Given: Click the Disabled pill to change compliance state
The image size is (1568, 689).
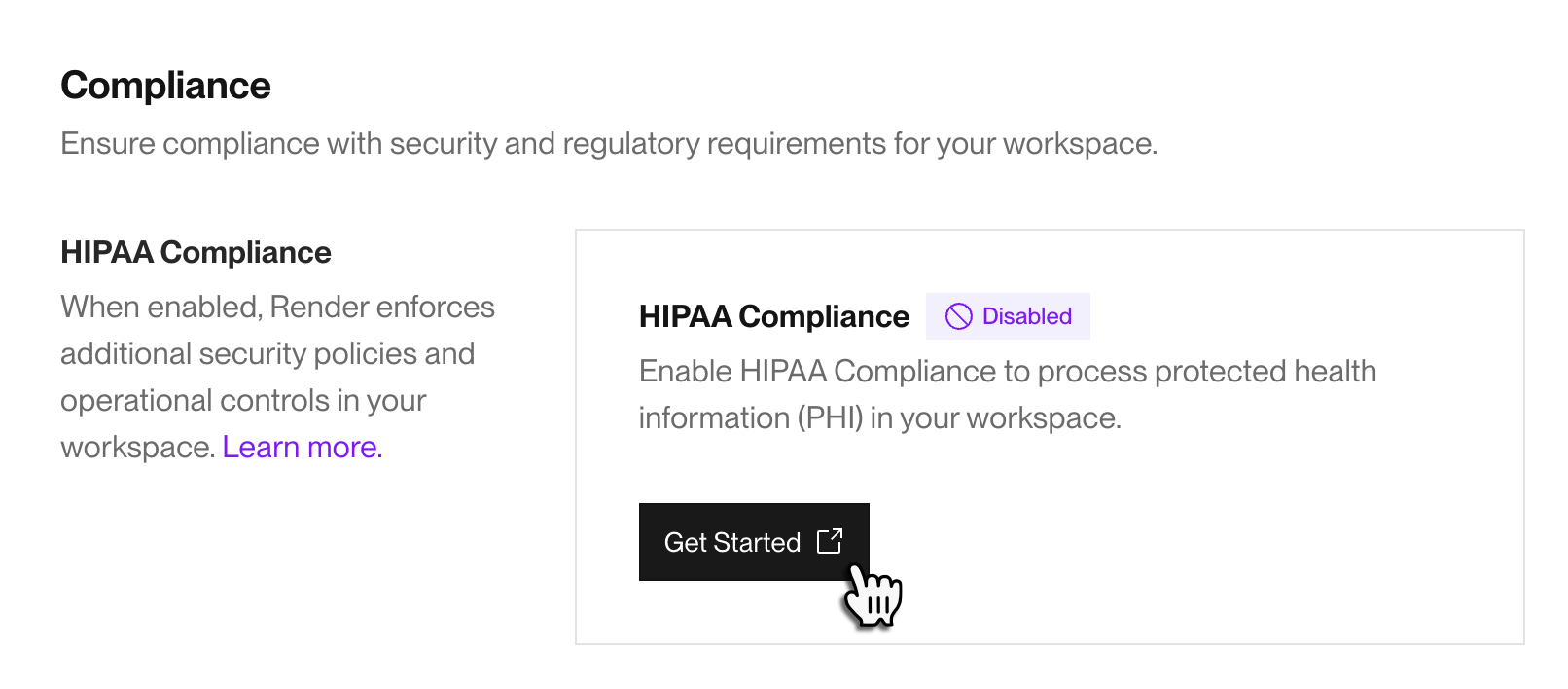Looking at the screenshot, I should click(x=1008, y=315).
